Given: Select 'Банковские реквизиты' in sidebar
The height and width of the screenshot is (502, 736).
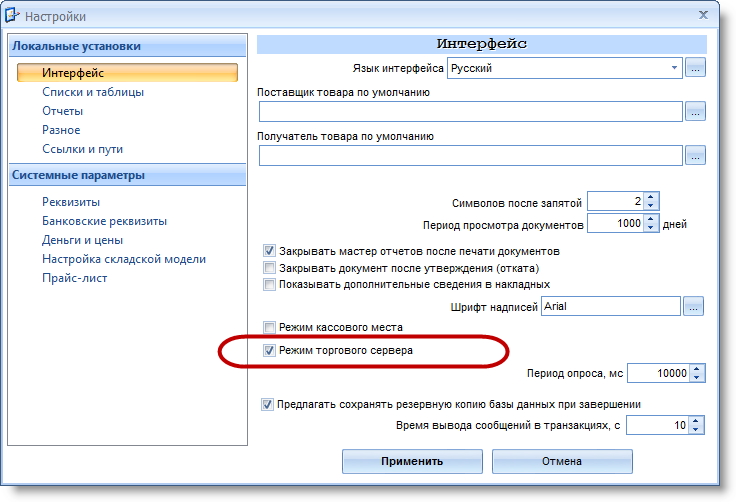Looking at the screenshot, I should pos(104,221).
